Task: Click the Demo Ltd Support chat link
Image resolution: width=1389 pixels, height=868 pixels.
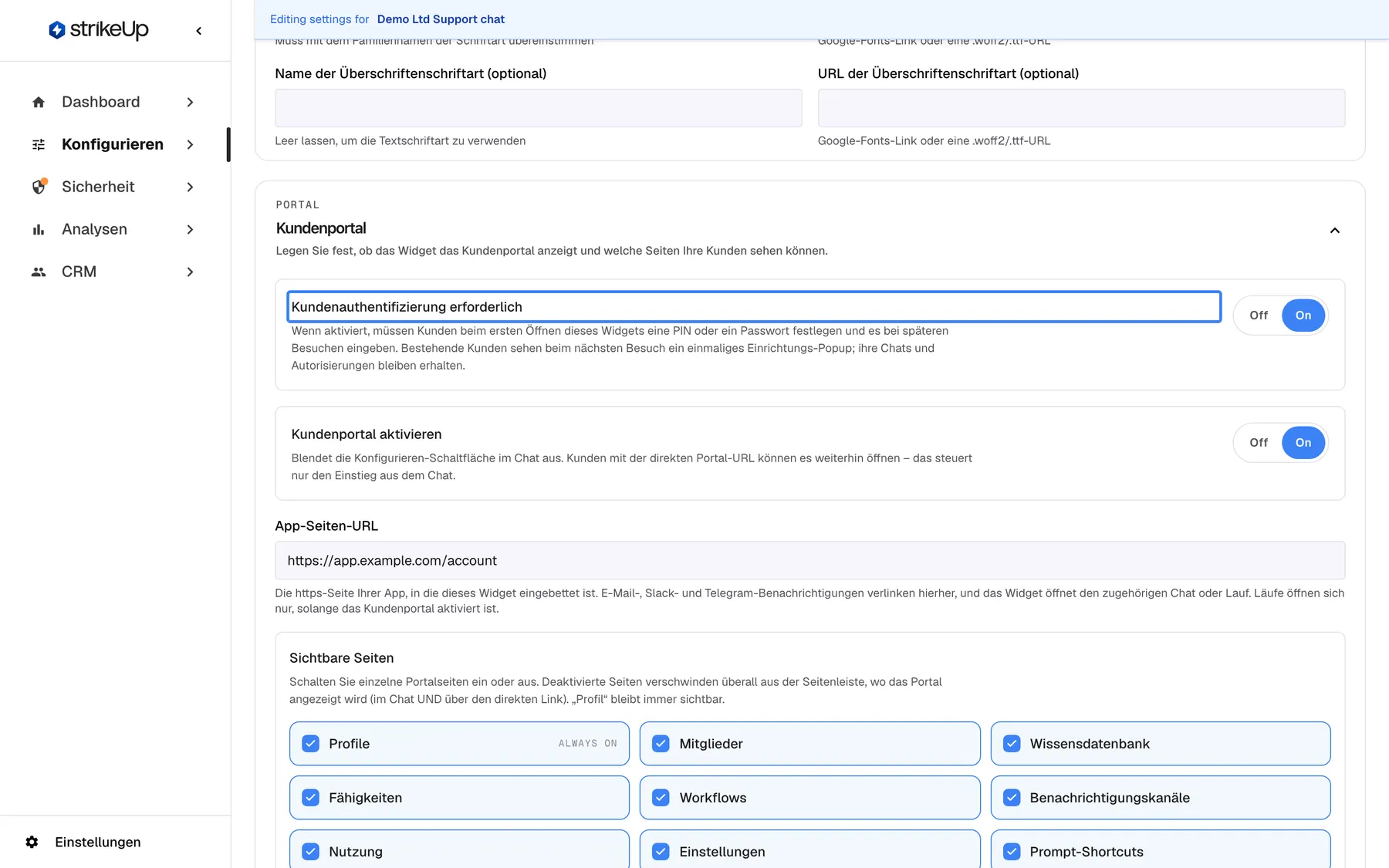Action: tap(441, 19)
